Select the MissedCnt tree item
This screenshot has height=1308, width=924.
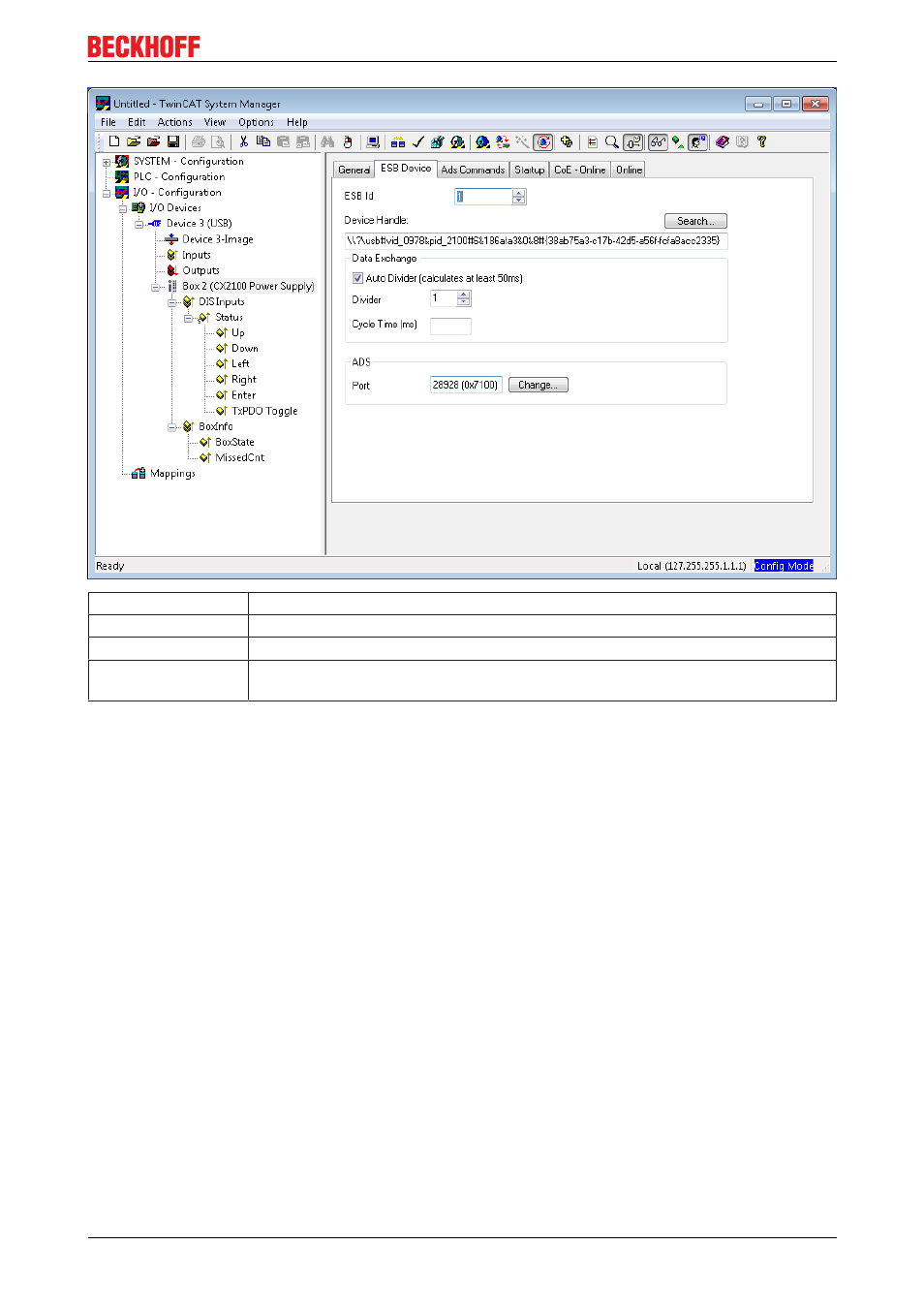[239, 458]
